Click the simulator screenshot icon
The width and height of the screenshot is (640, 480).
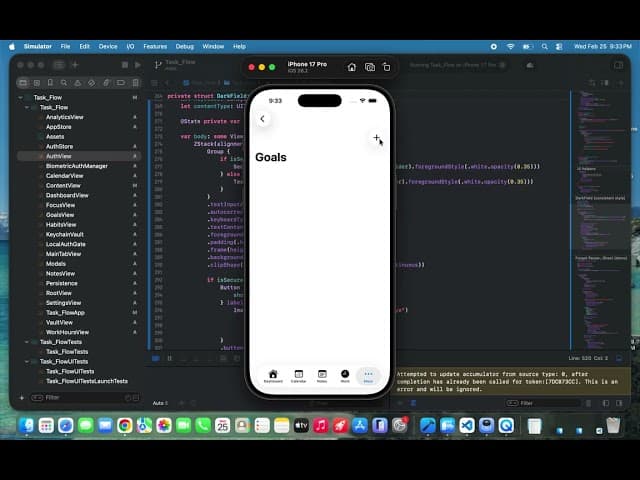pos(369,67)
